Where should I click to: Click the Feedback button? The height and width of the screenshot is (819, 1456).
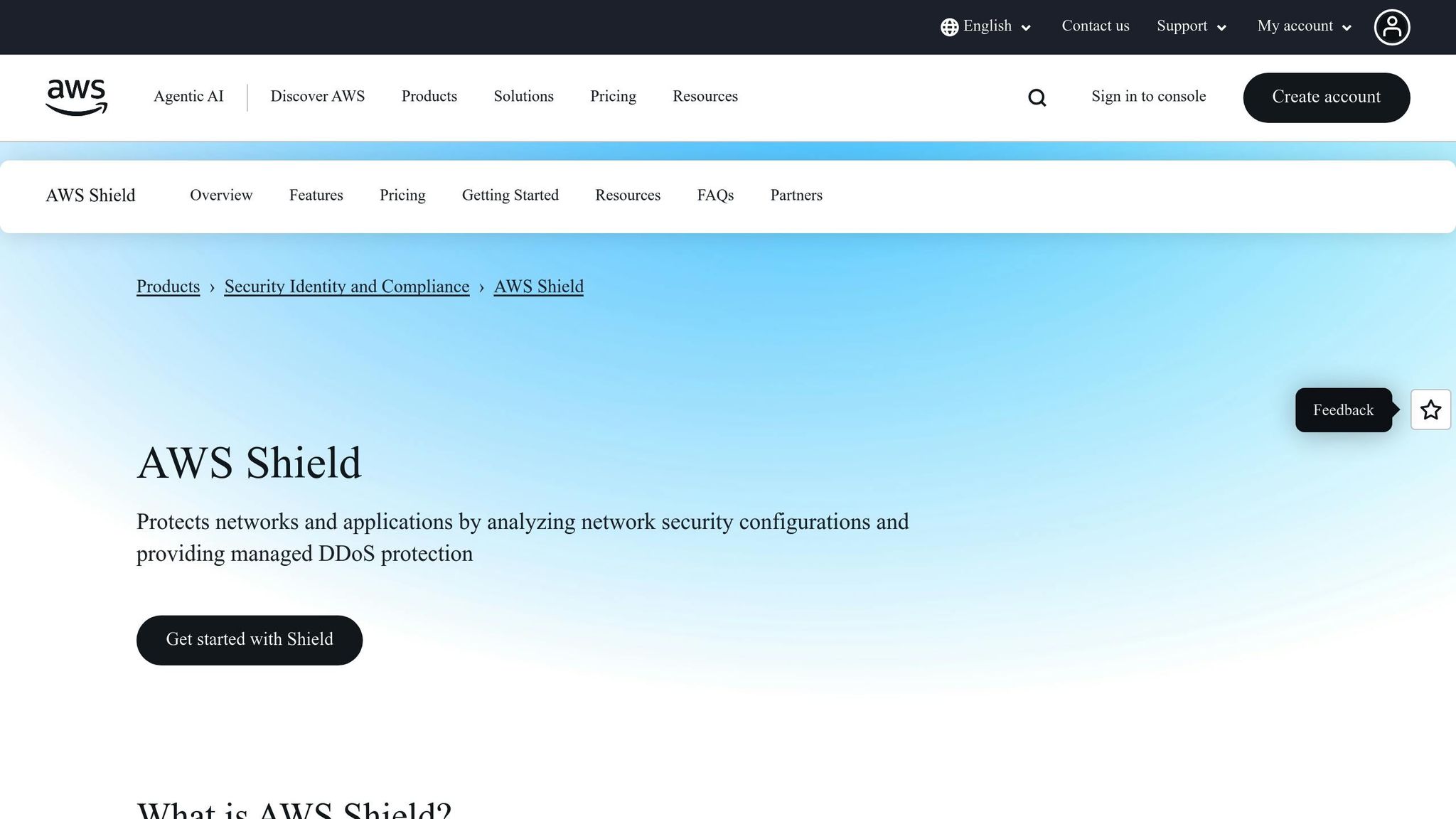click(1344, 410)
